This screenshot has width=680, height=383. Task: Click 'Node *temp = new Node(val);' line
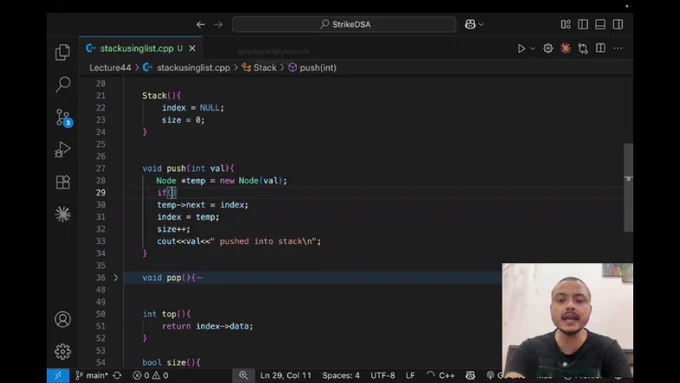[222, 180]
